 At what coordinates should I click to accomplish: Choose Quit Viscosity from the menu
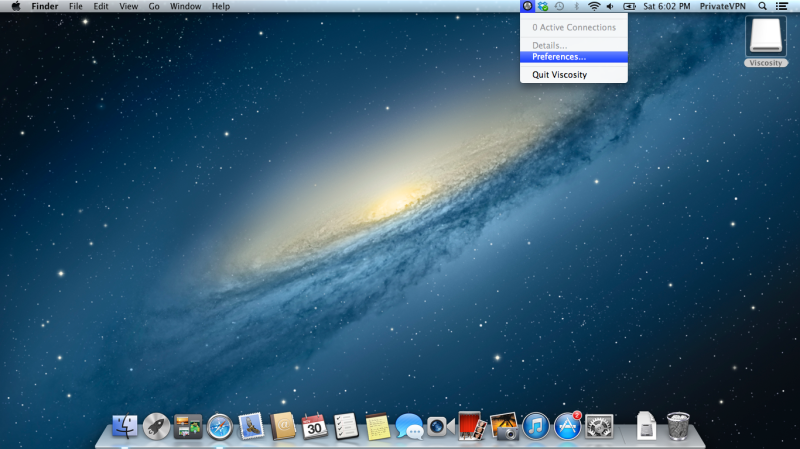pyautogui.click(x=559, y=75)
